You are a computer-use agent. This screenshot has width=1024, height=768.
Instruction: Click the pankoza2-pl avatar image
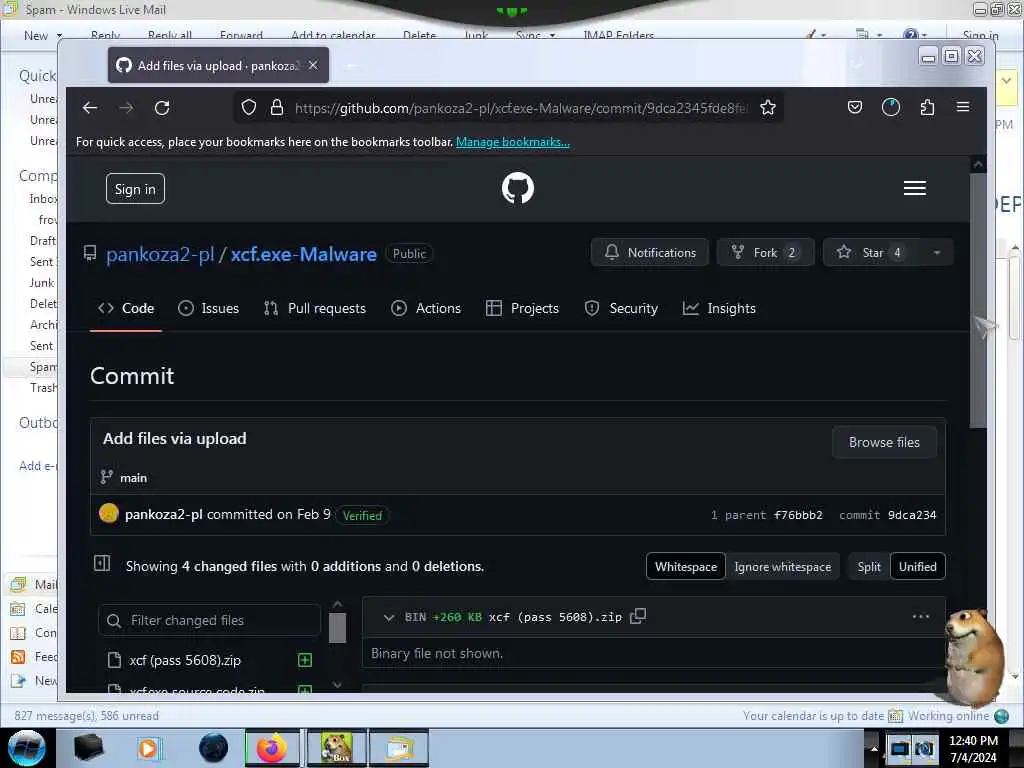tap(109, 513)
